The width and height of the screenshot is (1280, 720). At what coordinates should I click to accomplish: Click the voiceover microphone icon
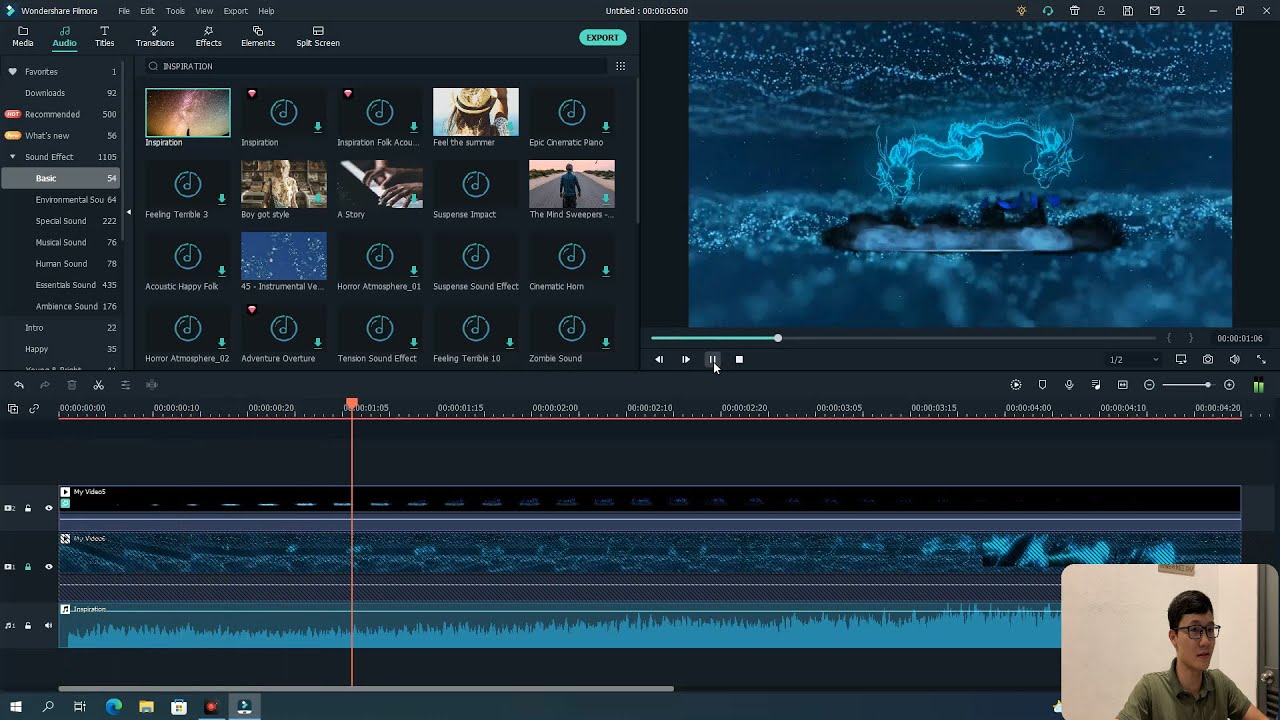[x=1069, y=385]
